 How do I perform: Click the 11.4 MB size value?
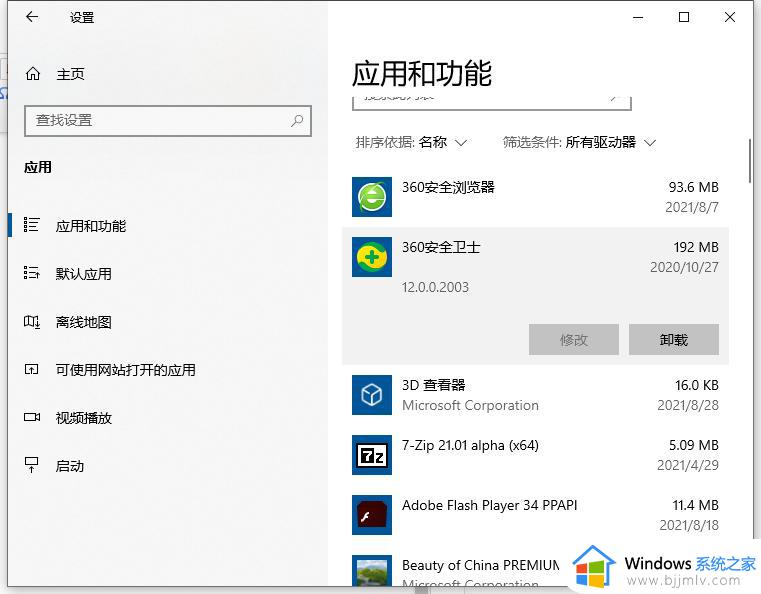point(695,505)
